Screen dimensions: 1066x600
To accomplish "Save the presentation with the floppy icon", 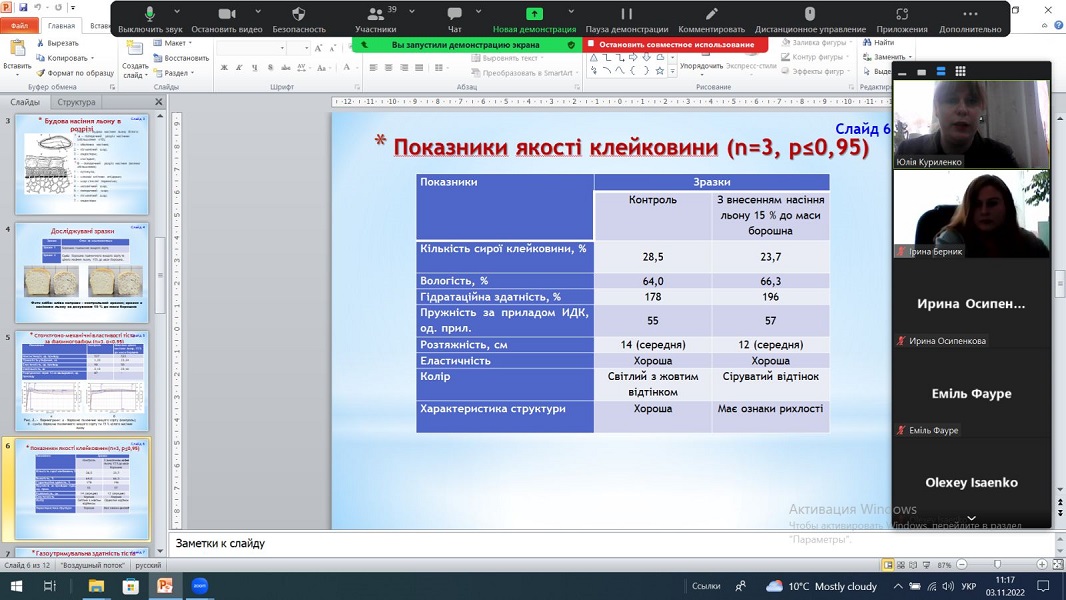I will [x=22, y=7].
